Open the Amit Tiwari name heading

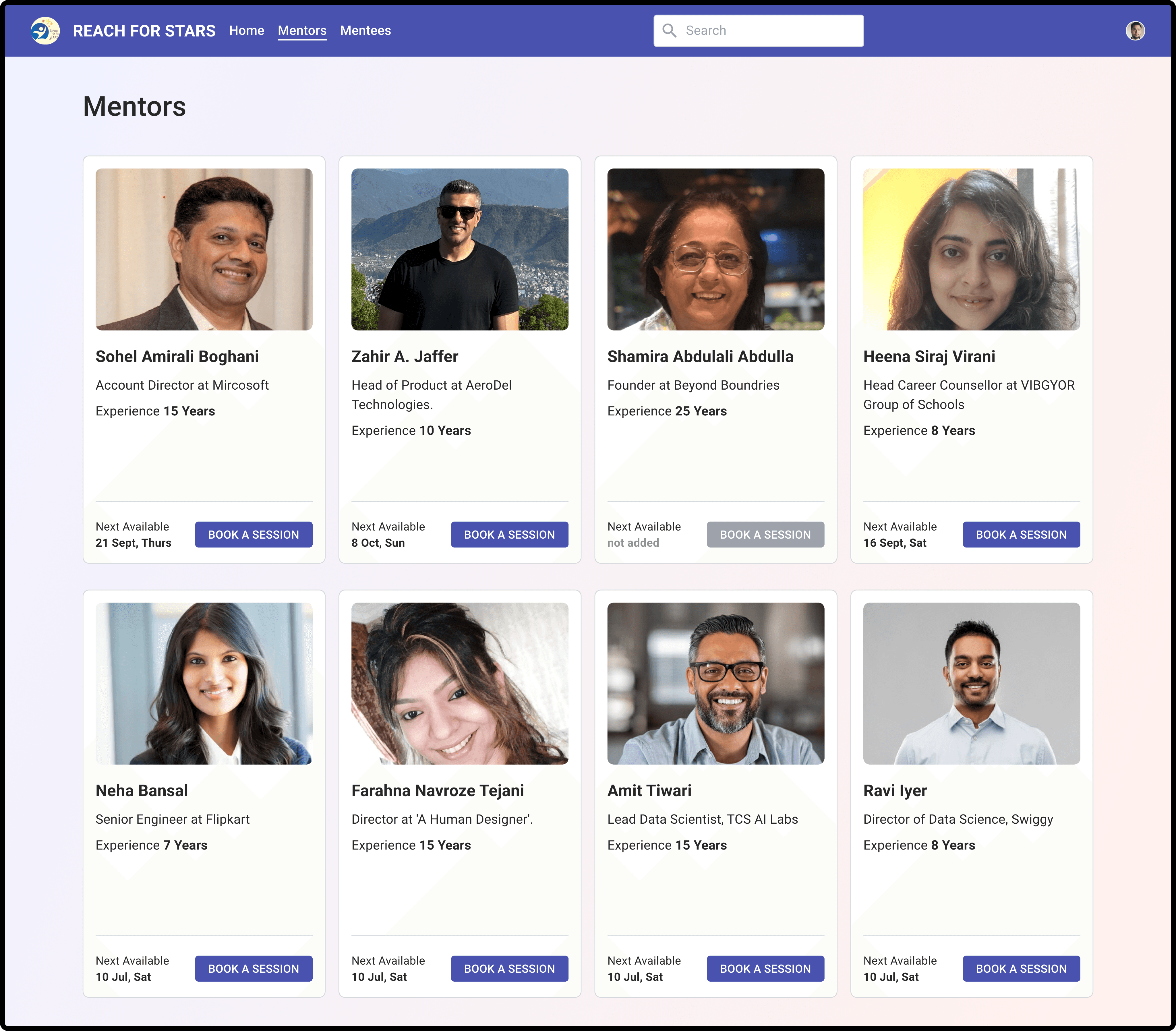point(649,790)
